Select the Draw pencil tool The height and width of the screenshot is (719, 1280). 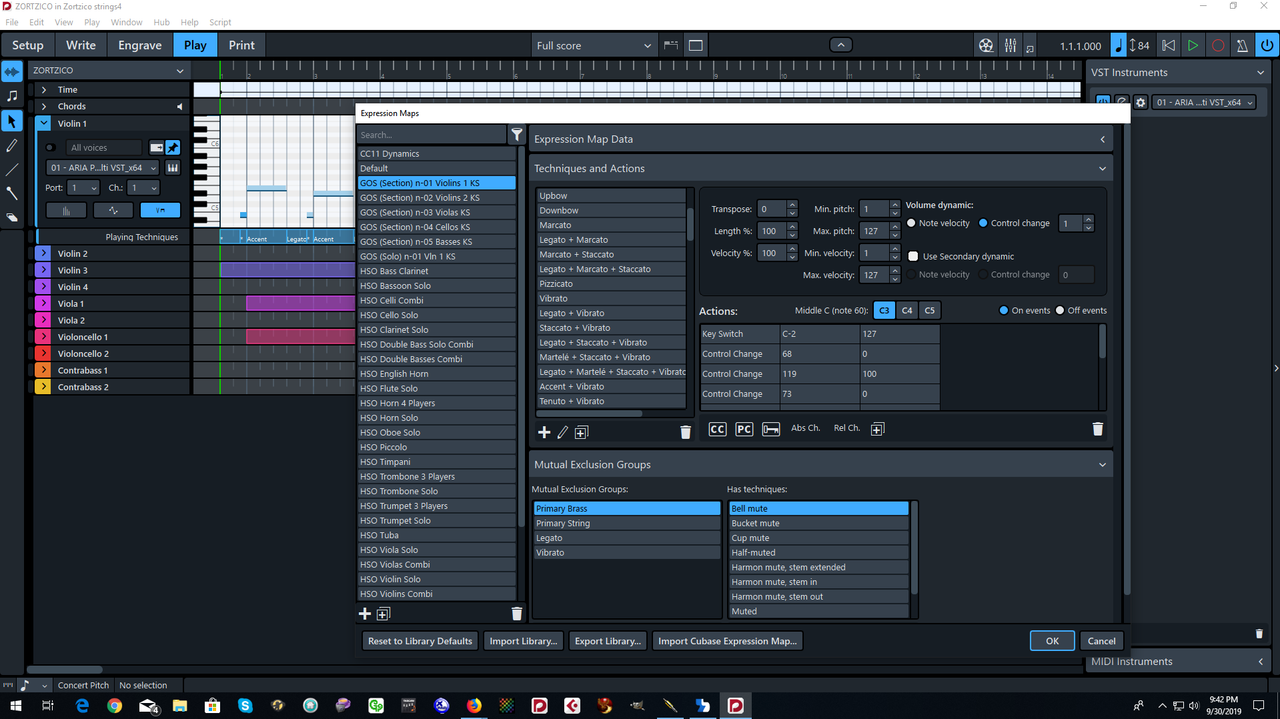coord(12,146)
